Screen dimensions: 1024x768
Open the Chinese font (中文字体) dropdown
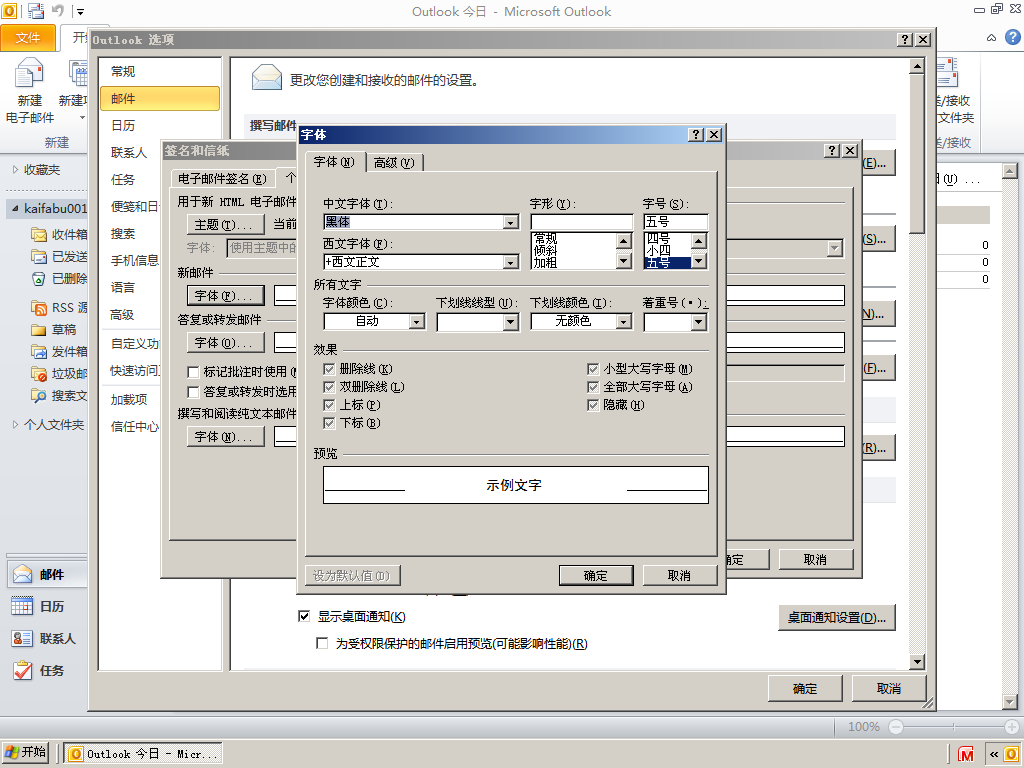click(x=511, y=223)
